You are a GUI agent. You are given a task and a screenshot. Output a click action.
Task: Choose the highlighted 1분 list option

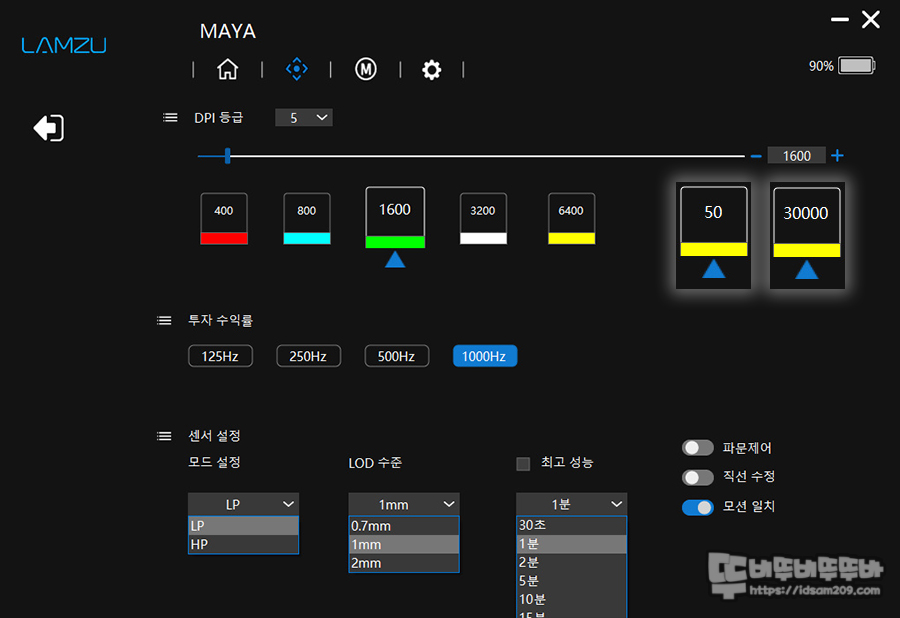(x=571, y=543)
